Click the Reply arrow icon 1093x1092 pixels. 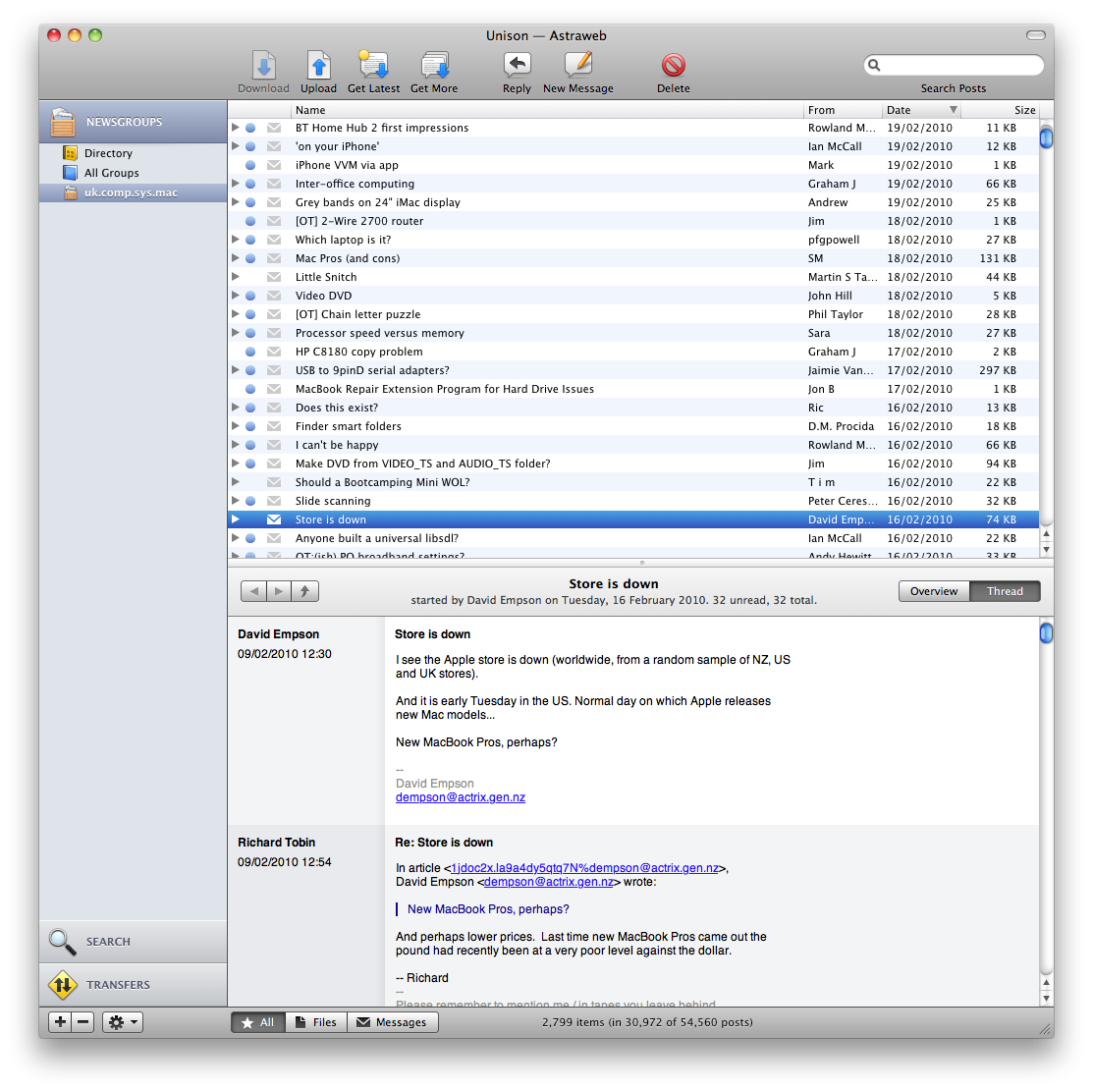click(x=517, y=65)
